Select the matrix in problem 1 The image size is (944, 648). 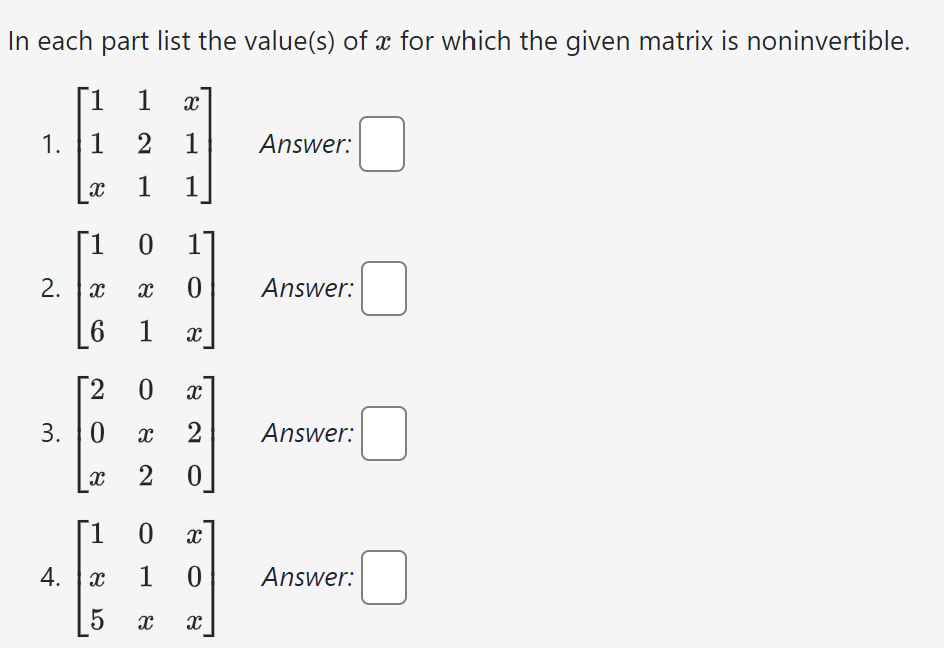[x=143, y=144]
